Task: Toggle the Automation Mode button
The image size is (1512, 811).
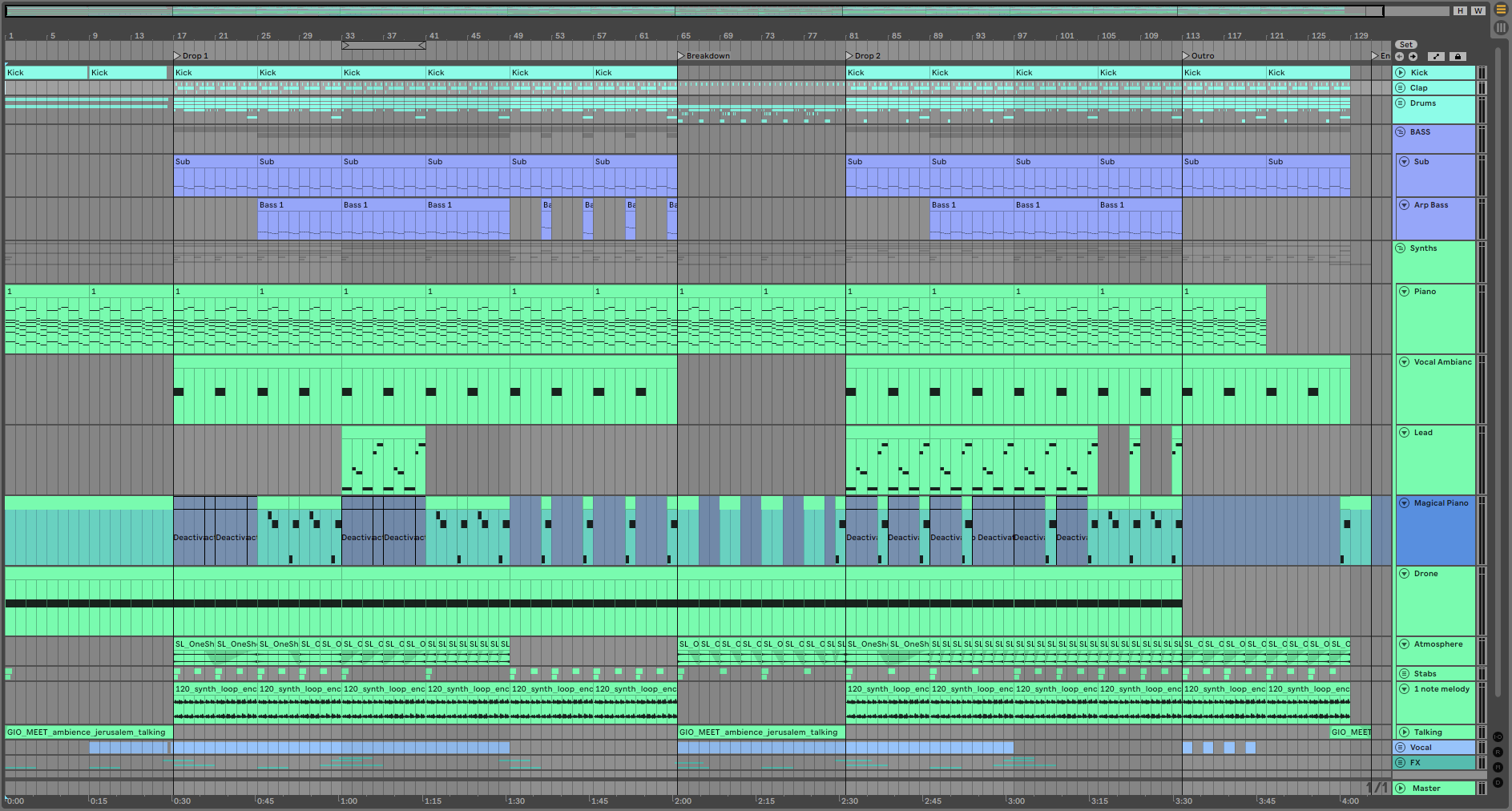Action: 1437,56
